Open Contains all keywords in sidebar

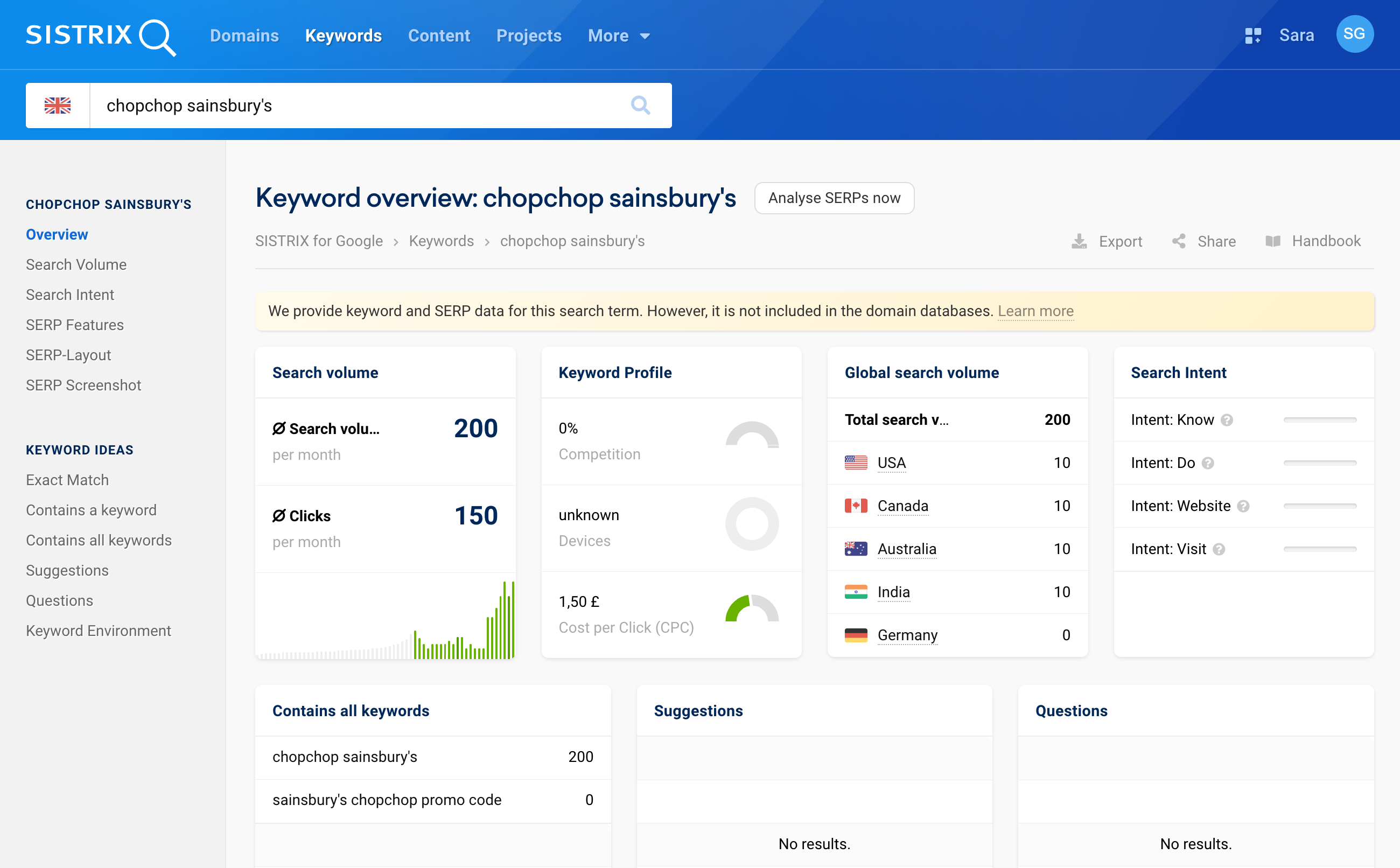(x=99, y=540)
